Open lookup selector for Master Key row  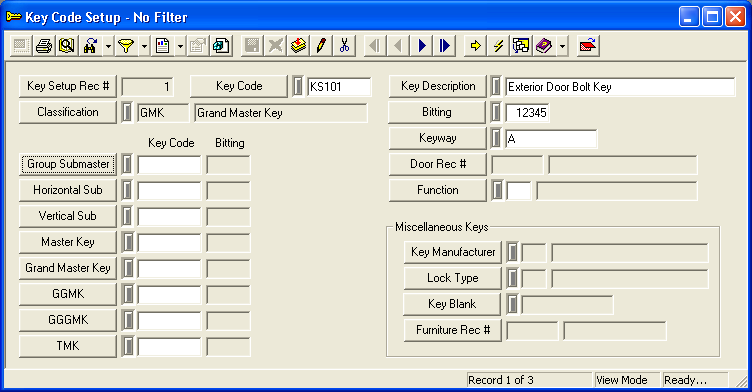(x=128, y=242)
